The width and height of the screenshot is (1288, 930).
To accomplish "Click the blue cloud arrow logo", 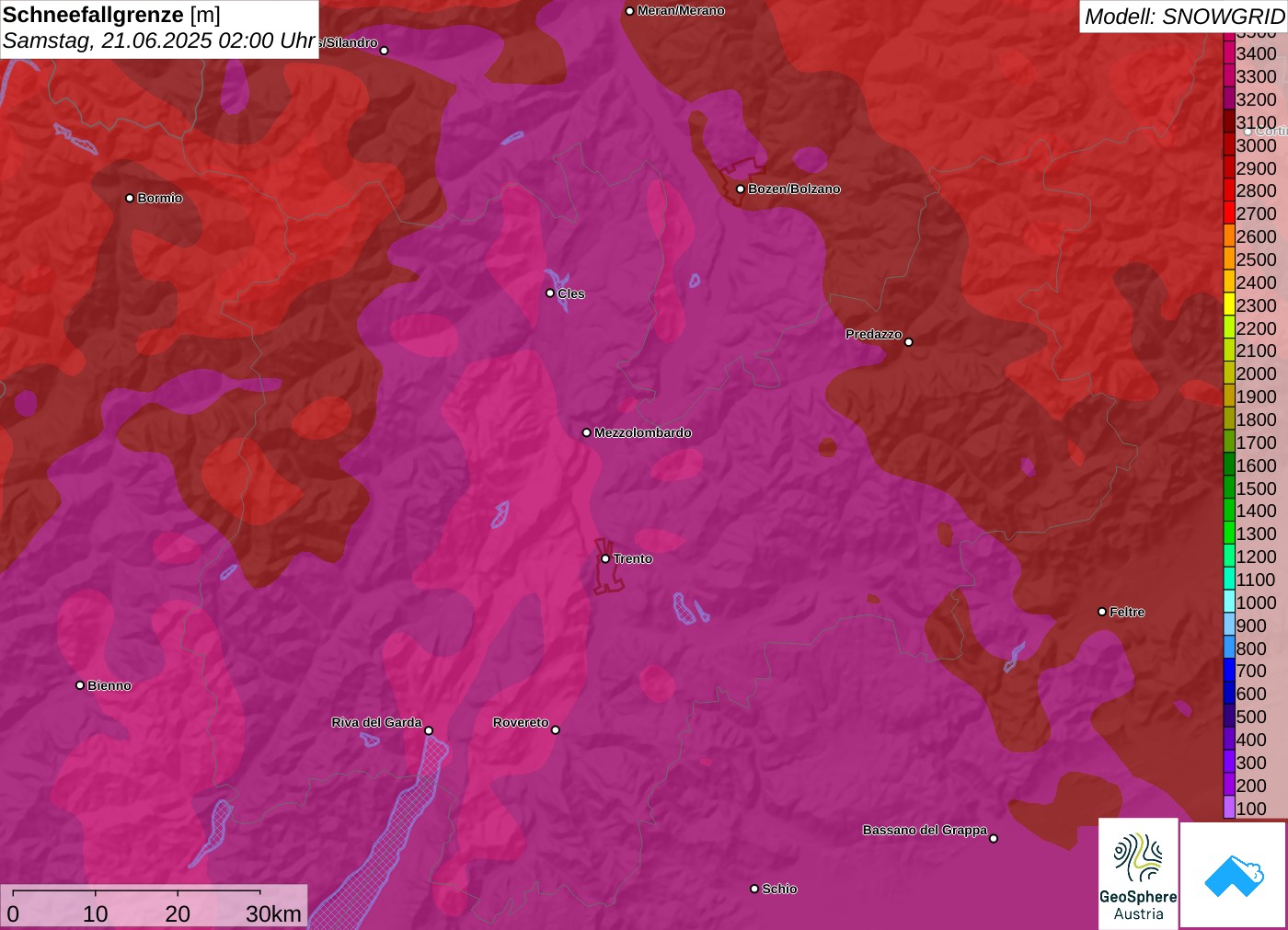I will (1234, 875).
